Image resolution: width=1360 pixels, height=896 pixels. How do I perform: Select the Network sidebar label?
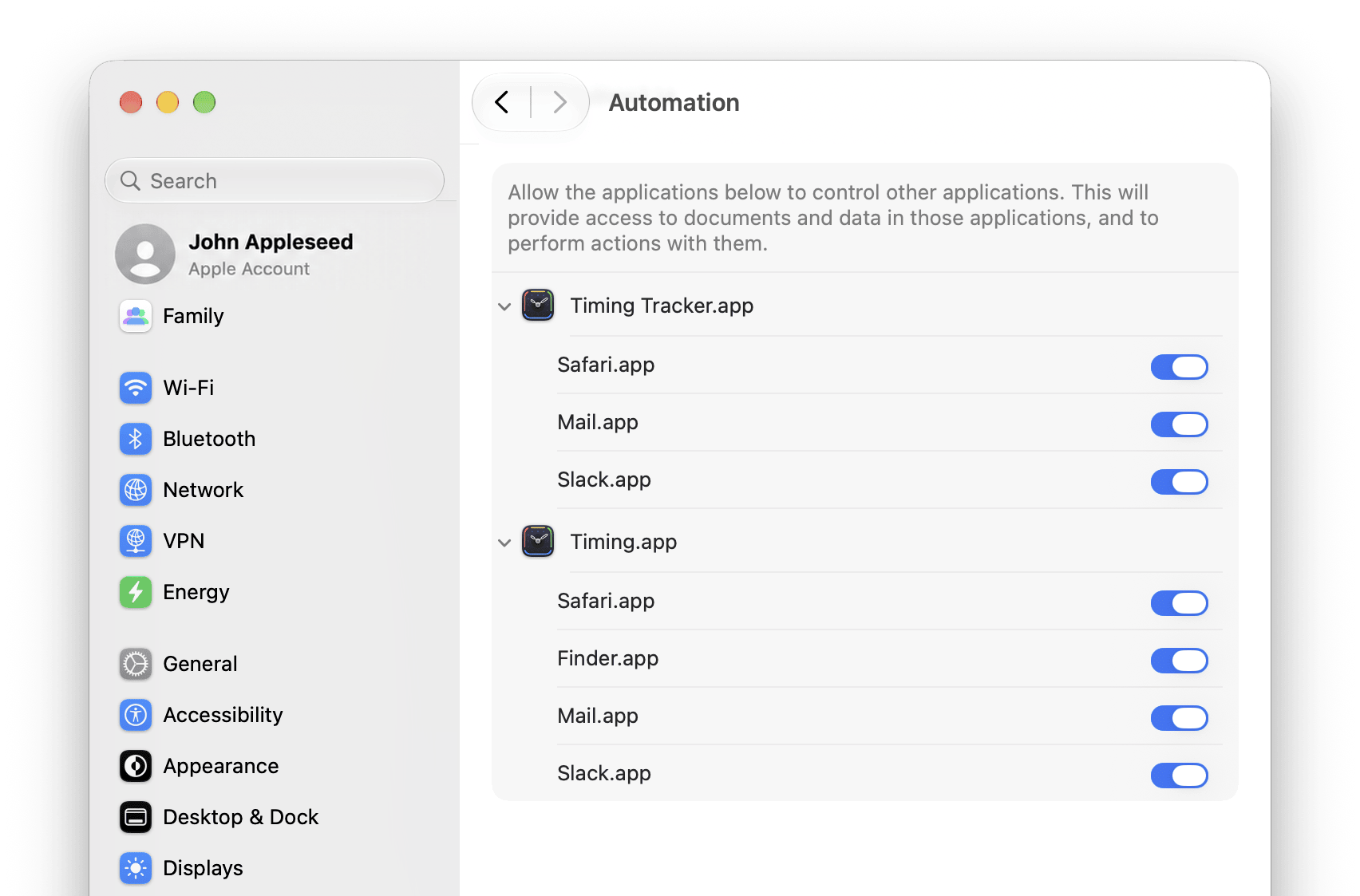click(x=203, y=490)
